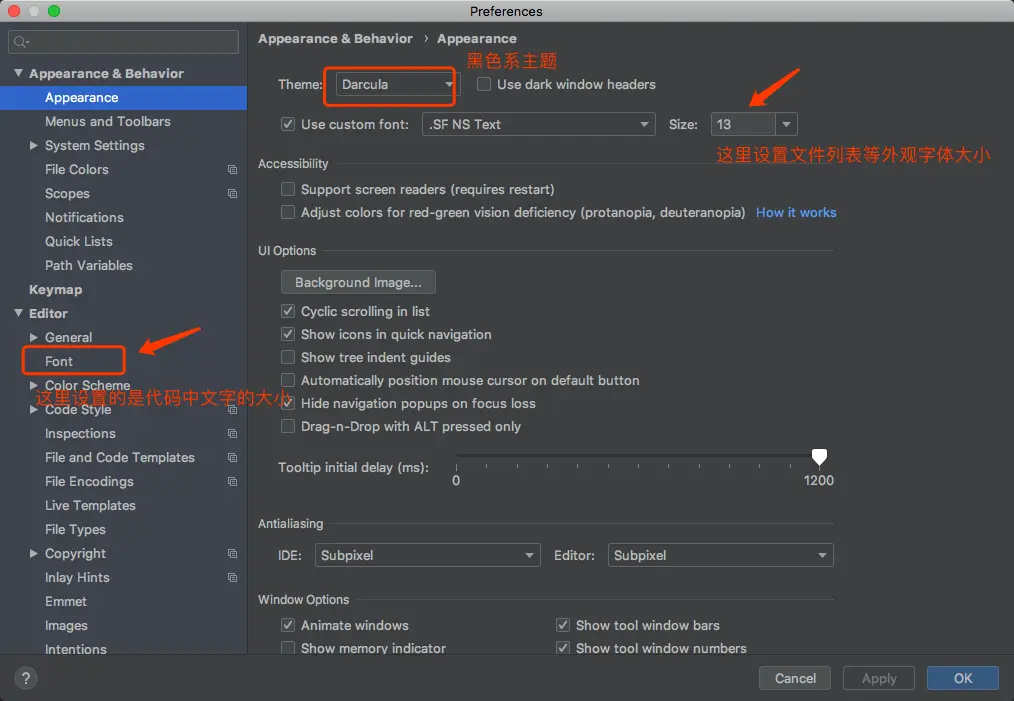Image resolution: width=1014 pixels, height=701 pixels.
Task: Click the Cancel button
Action: [x=795, y=678]
